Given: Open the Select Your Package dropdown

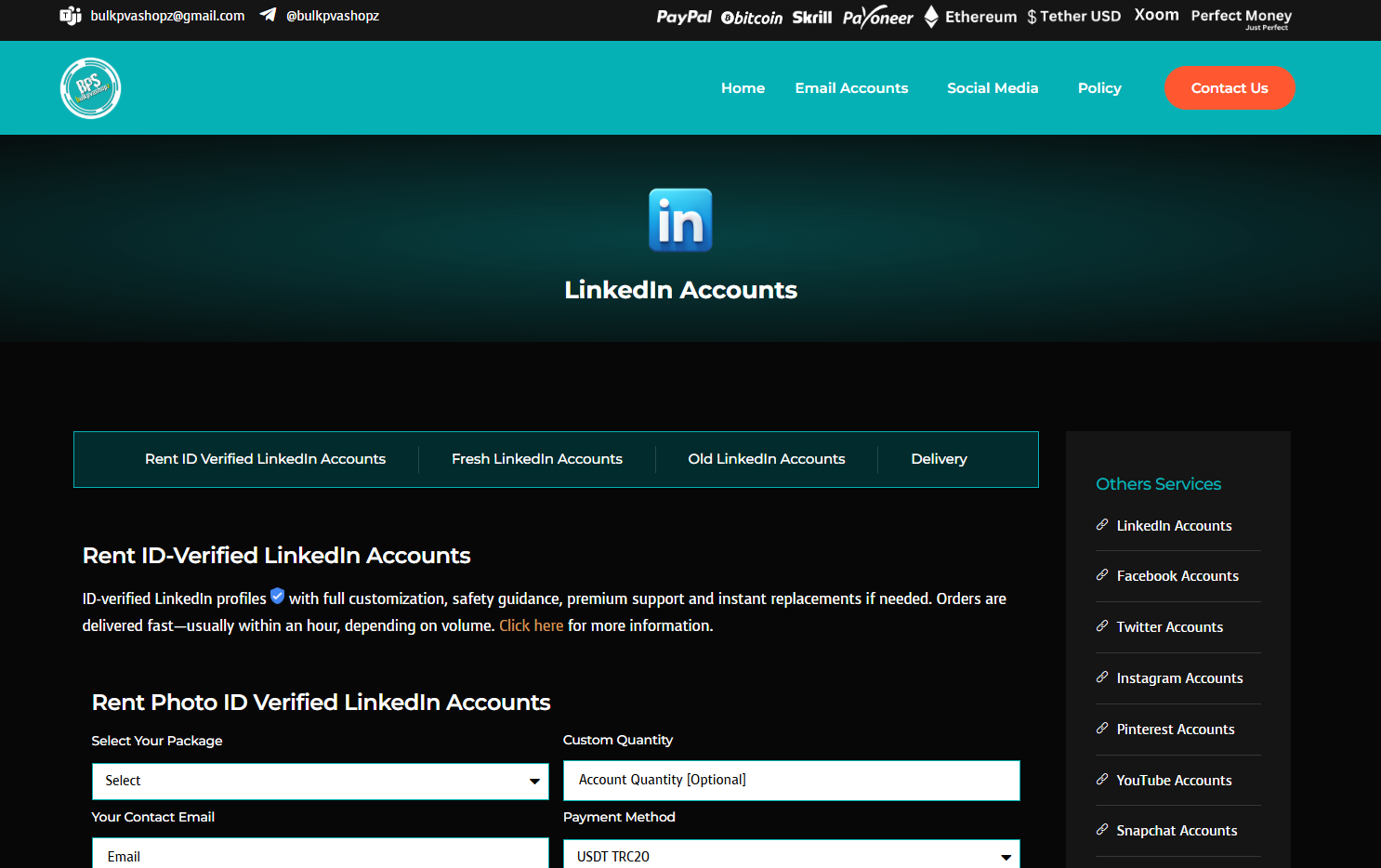Looking at the screenshot, I should [321, 782].
